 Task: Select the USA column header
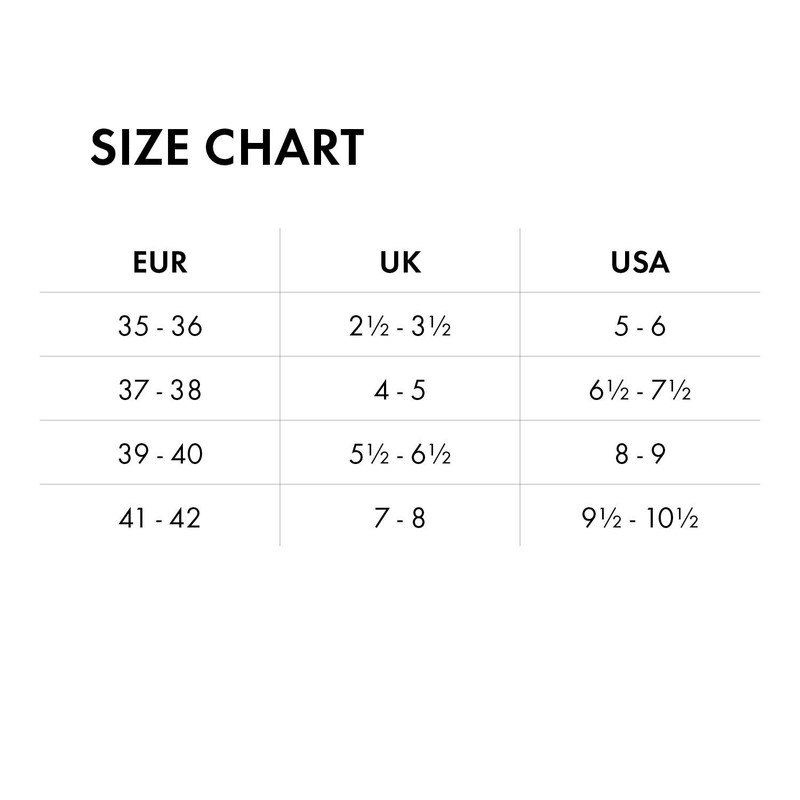pos(640,263)
